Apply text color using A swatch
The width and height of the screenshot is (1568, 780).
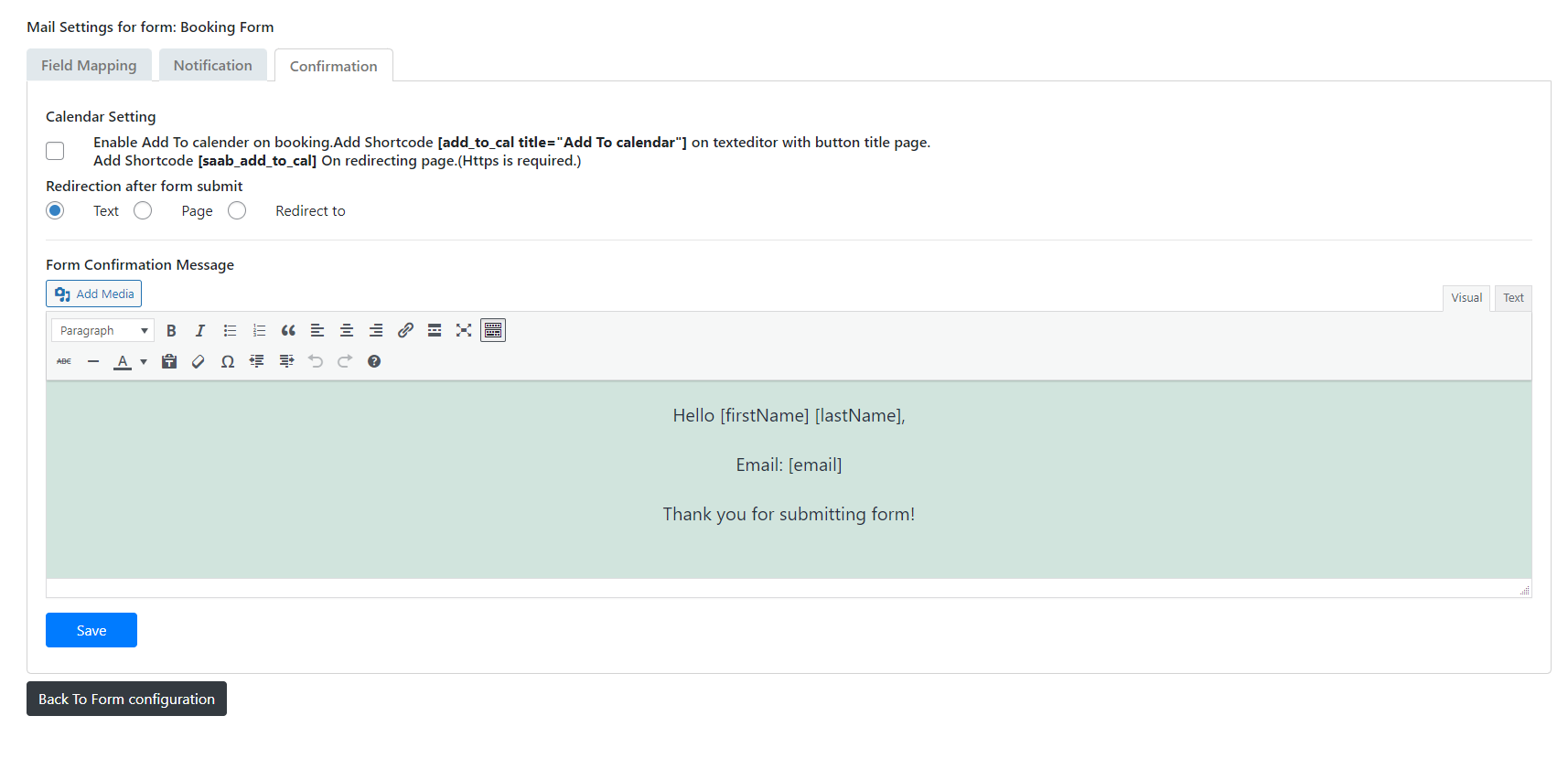coord(123,362)
